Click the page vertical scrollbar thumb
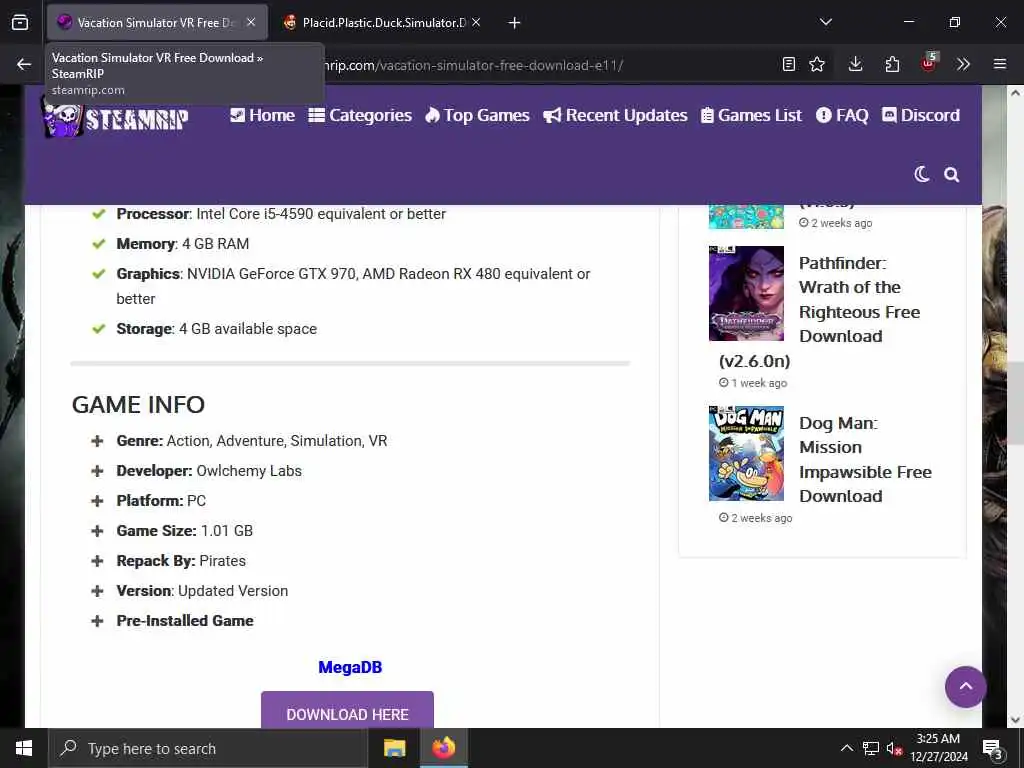1024x768 pixels. [1015, 403]
